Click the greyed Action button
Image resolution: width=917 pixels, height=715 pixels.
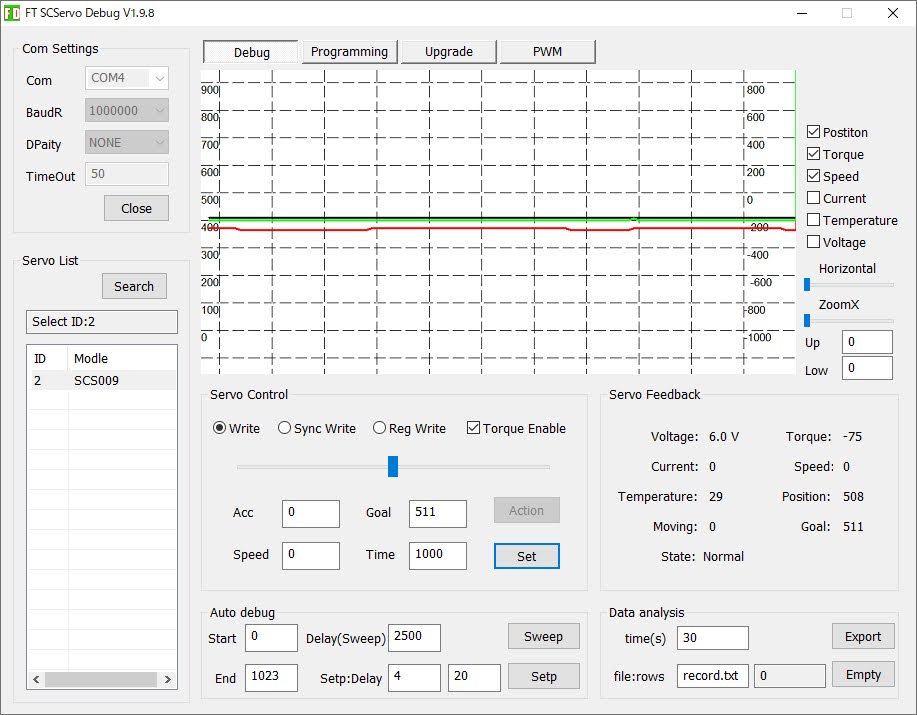tap(526, 510)
